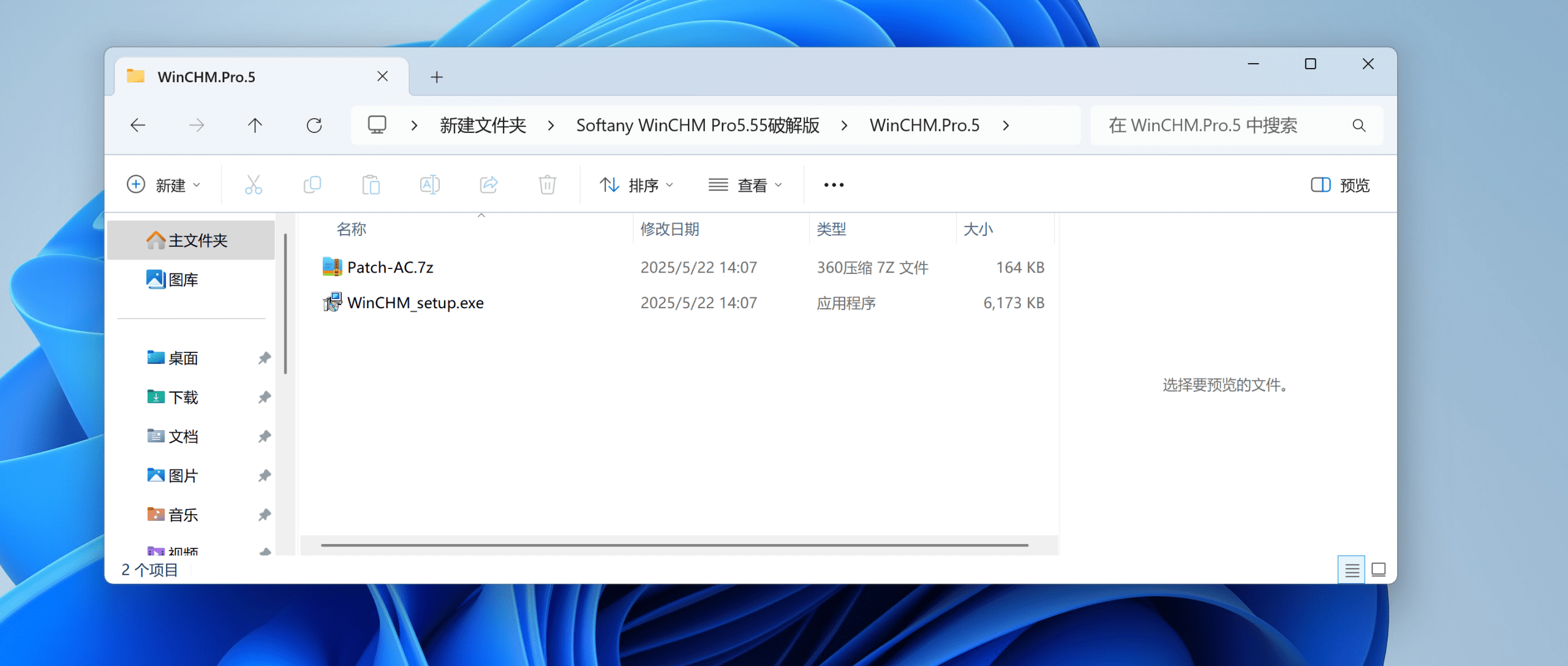
Task: Click the Delete trash icon
Action: pos(547,184)
